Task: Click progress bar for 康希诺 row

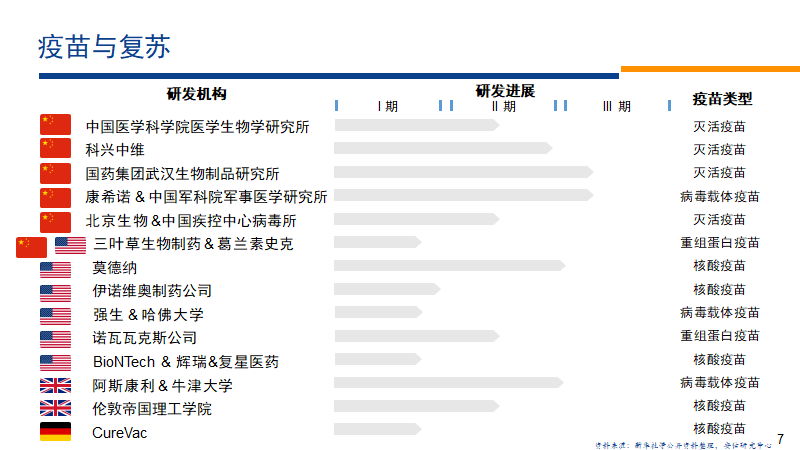Action: pos(464,195)
